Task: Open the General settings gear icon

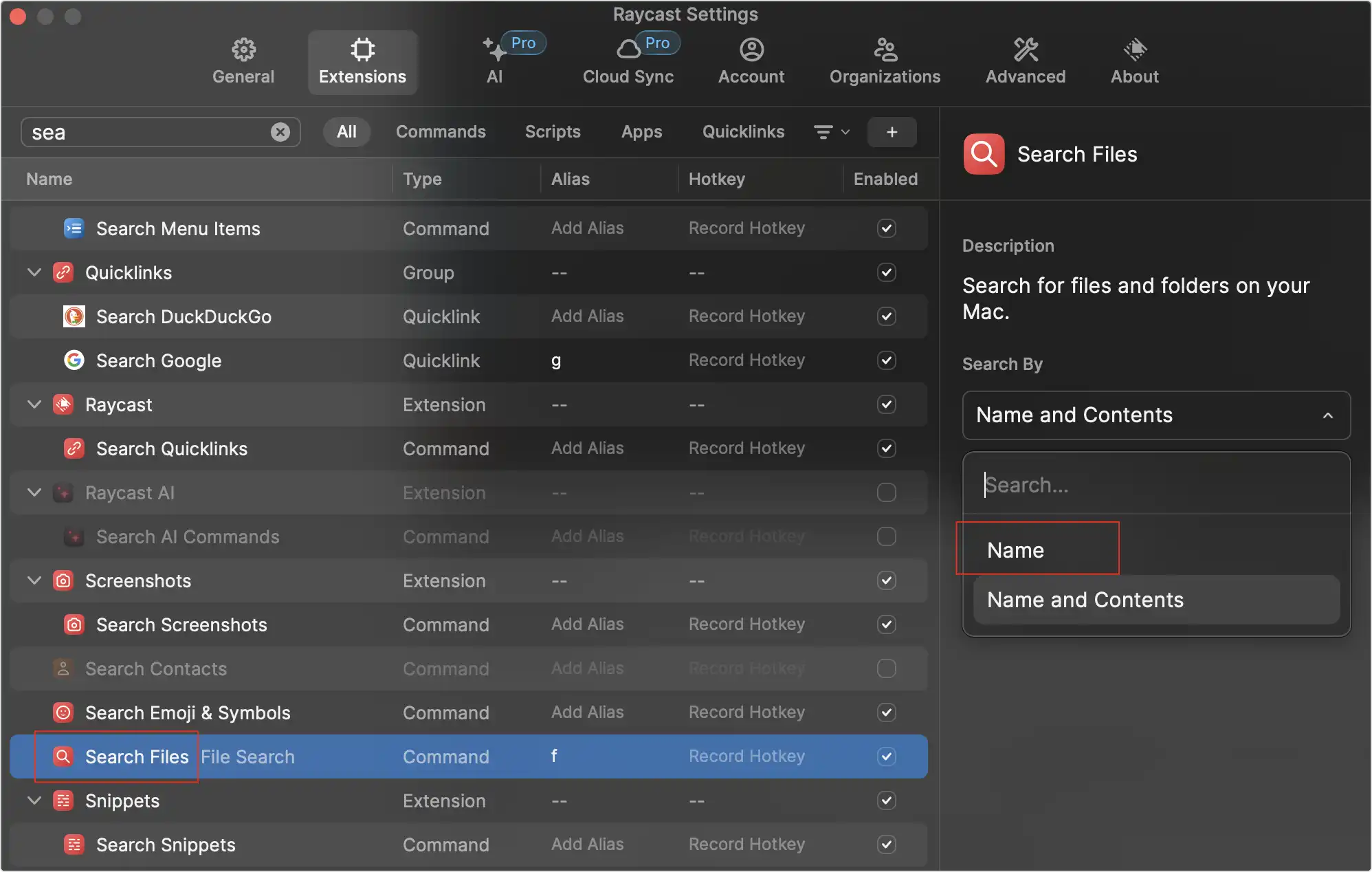Action: [243, 50]
